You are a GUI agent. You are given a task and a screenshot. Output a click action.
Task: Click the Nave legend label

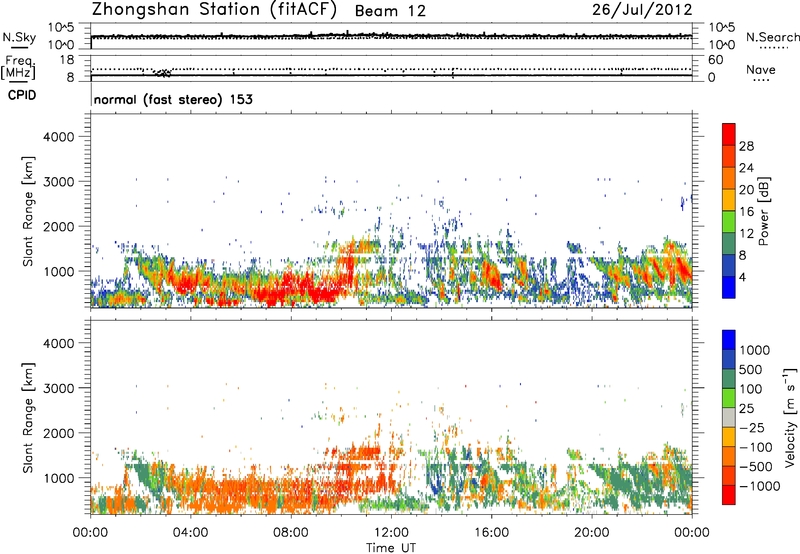pyautogui.click(x=761, y=70)
